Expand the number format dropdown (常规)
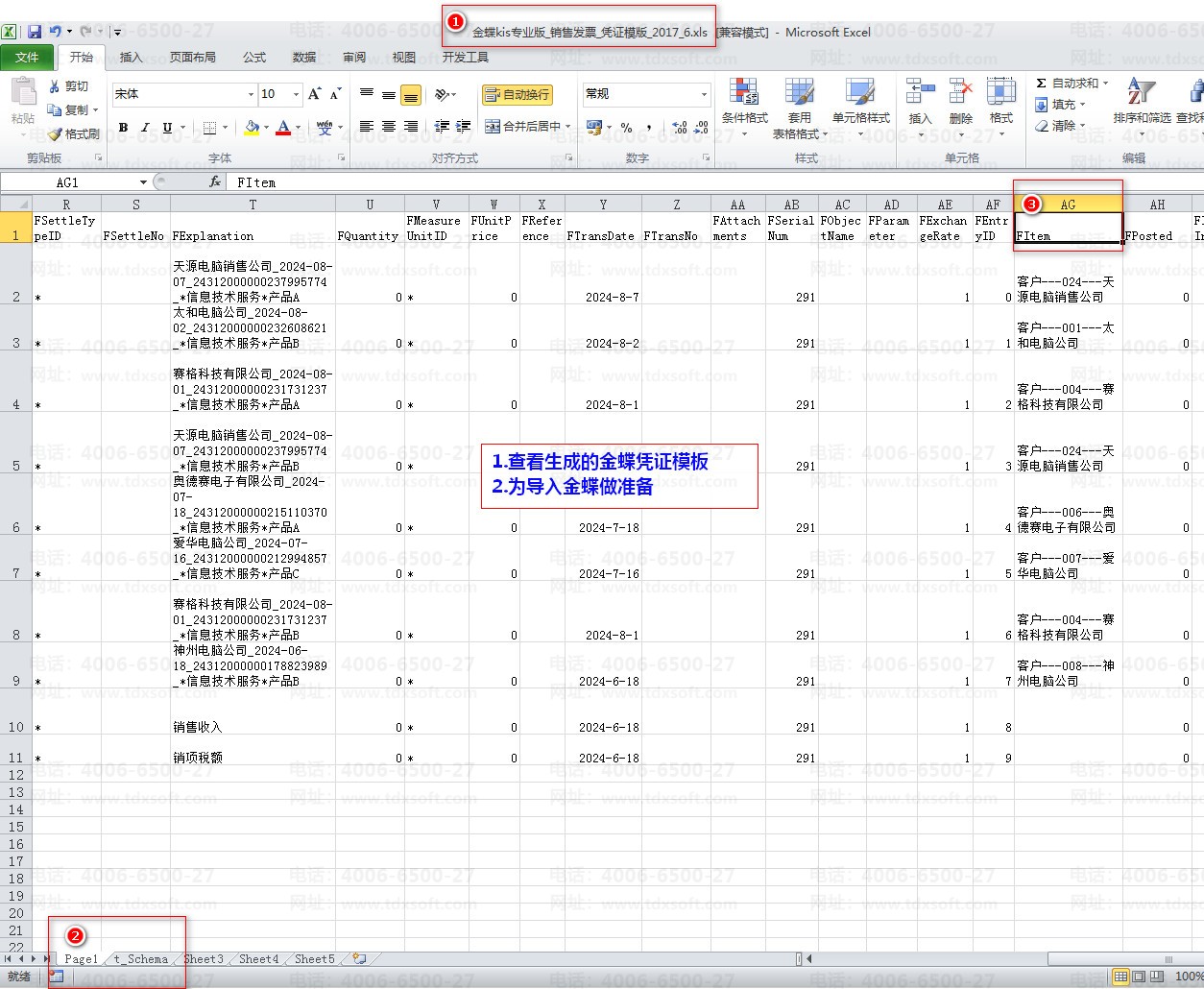 (704, 94)
